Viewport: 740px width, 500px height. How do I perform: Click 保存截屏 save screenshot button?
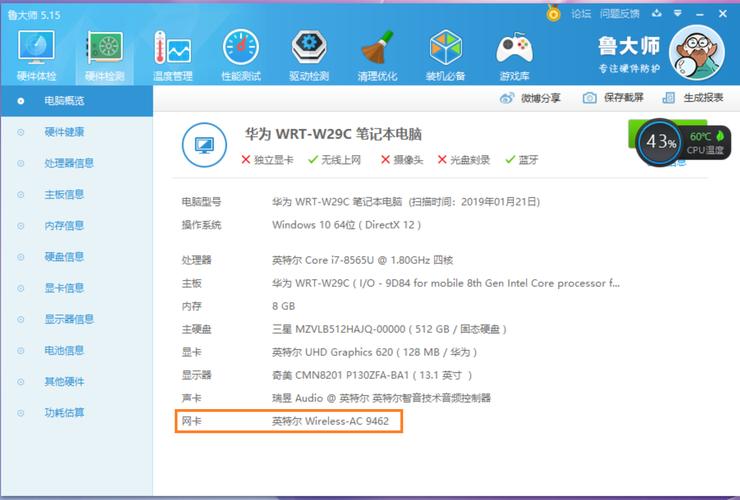coord(613,98)
